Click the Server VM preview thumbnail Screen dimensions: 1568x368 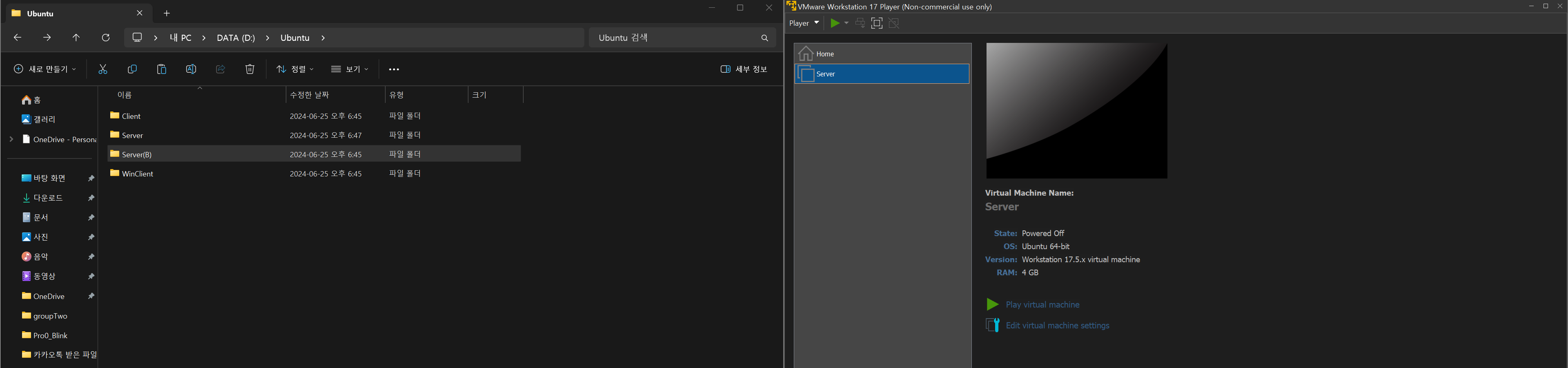(x=1077, y=110)
